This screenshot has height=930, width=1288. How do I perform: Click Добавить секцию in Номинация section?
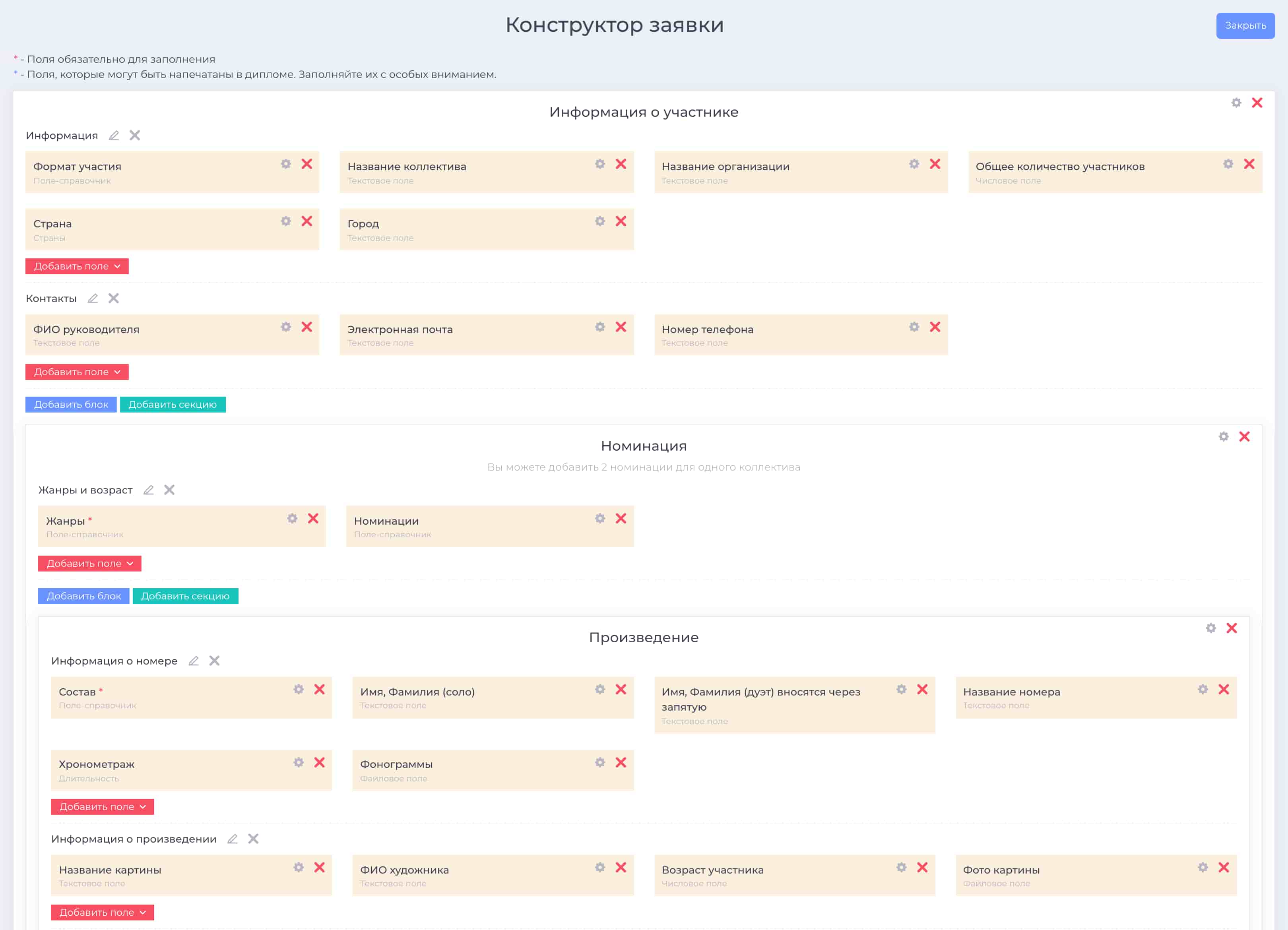[185, 596]
